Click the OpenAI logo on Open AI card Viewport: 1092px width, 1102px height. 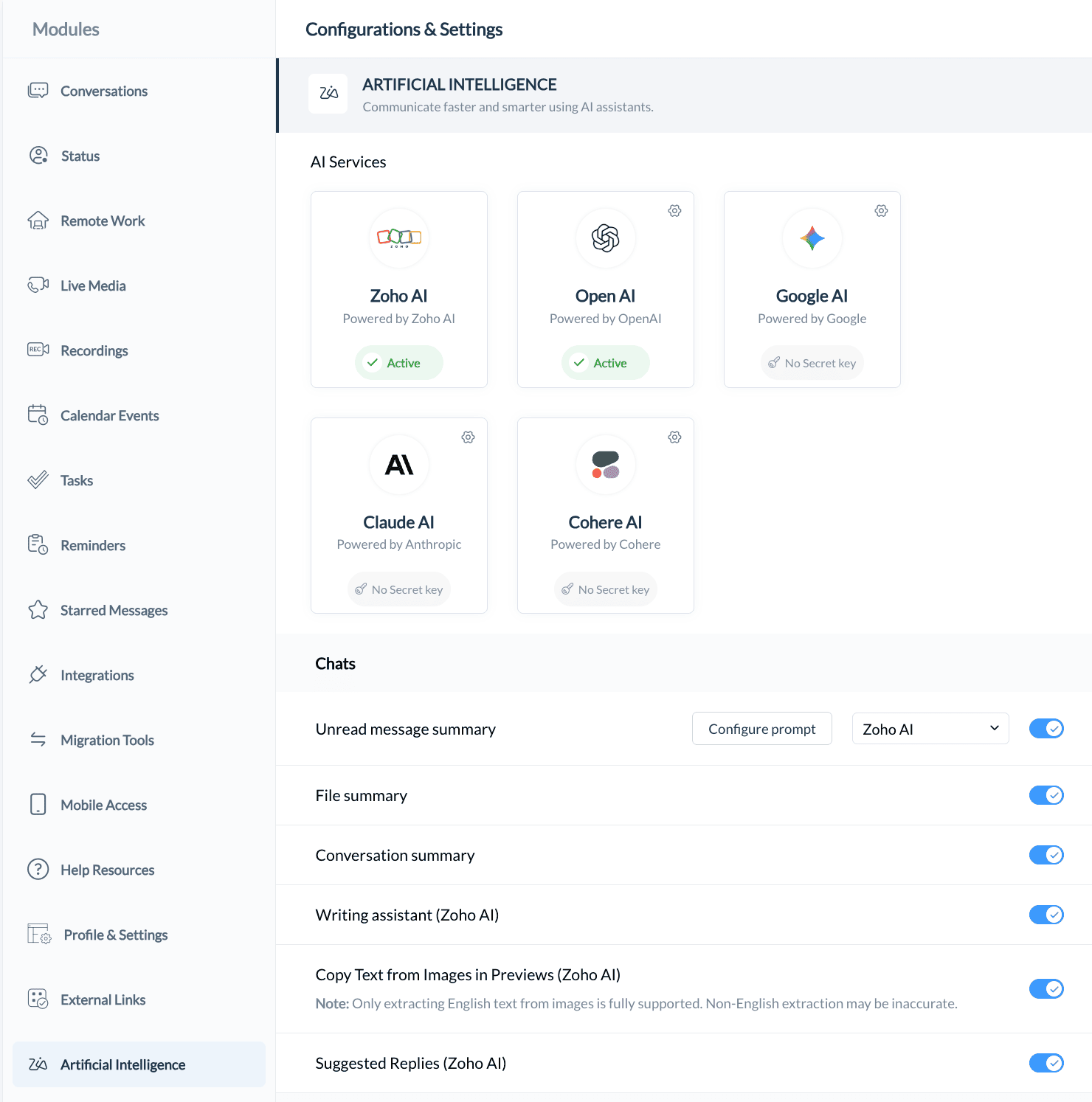[606, 238]
